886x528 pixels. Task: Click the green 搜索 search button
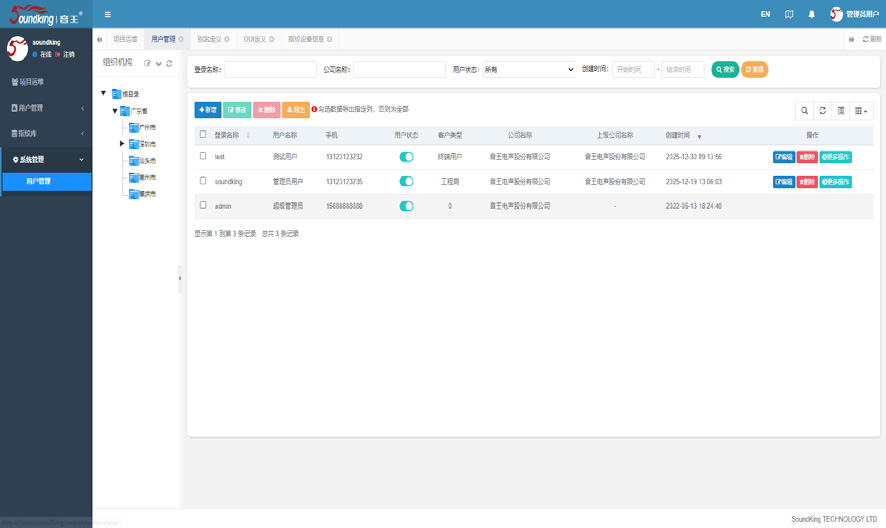725,70
